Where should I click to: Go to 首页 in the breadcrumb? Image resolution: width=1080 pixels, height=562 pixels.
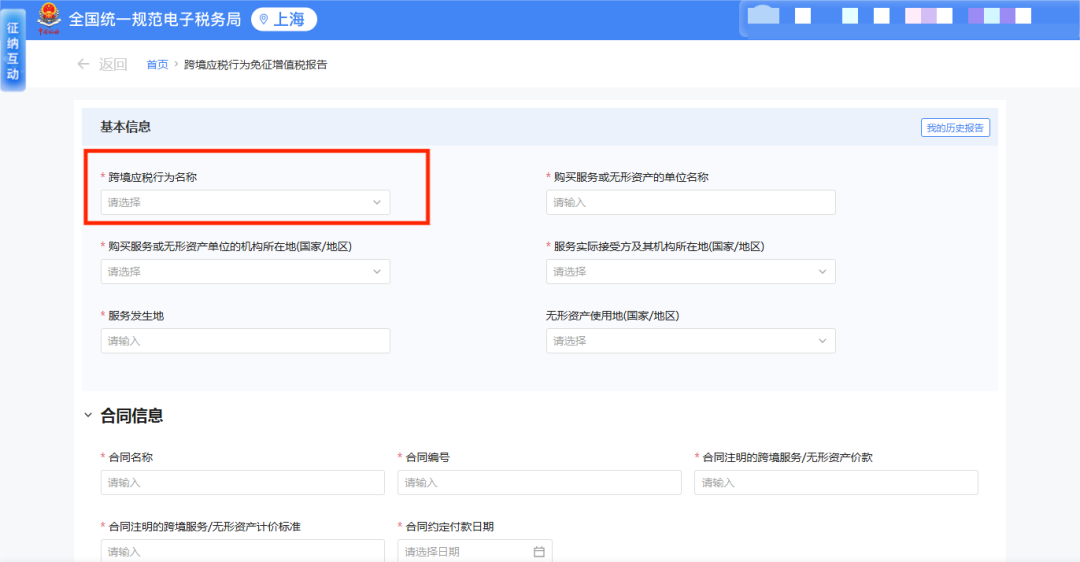point(157,65)
